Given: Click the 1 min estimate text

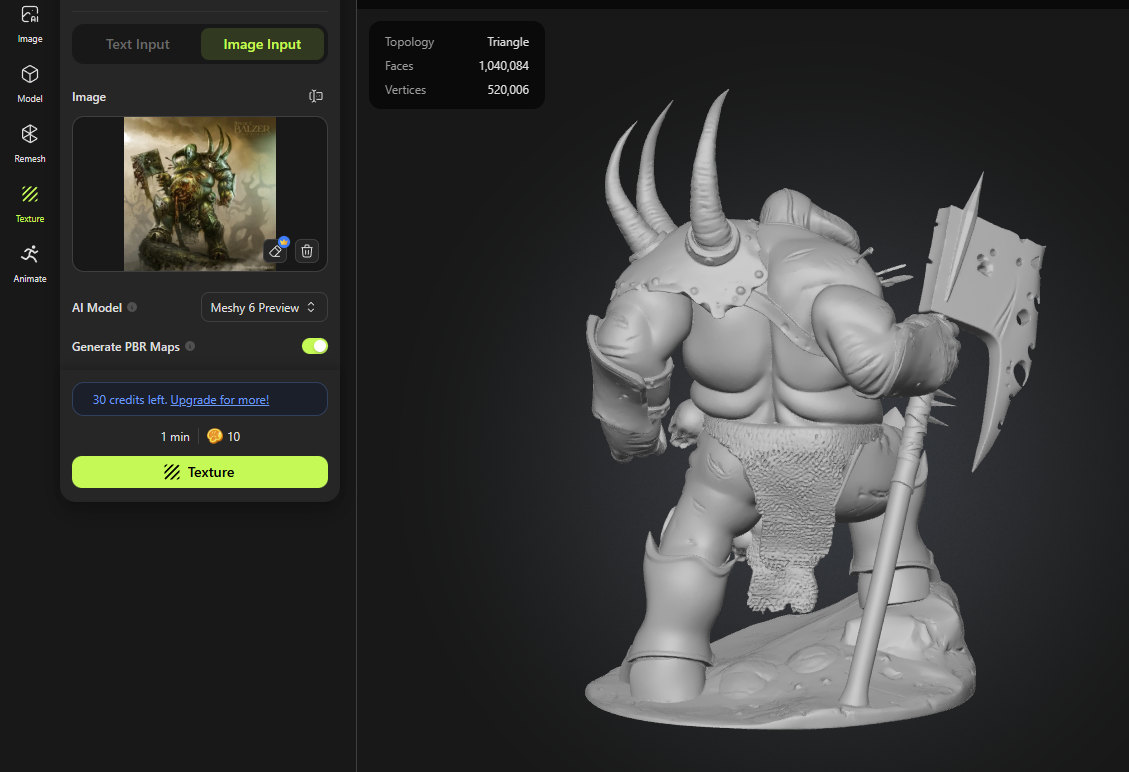Looking at the screenshot, I should click(x=175, y=436).
